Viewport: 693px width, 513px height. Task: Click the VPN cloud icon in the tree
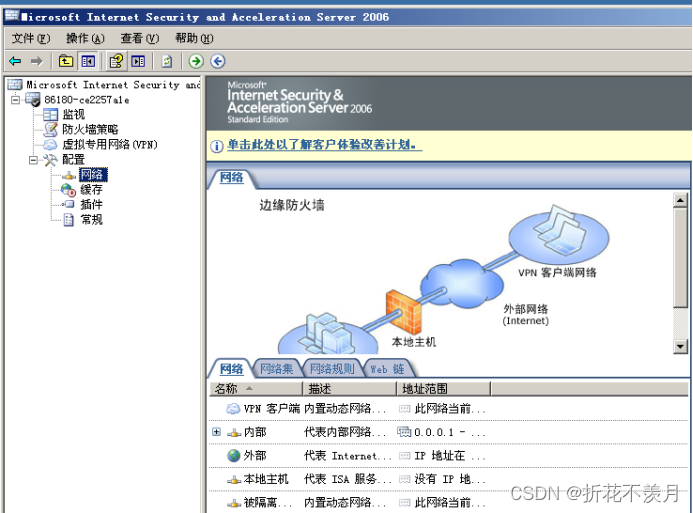tap(50, 144)
